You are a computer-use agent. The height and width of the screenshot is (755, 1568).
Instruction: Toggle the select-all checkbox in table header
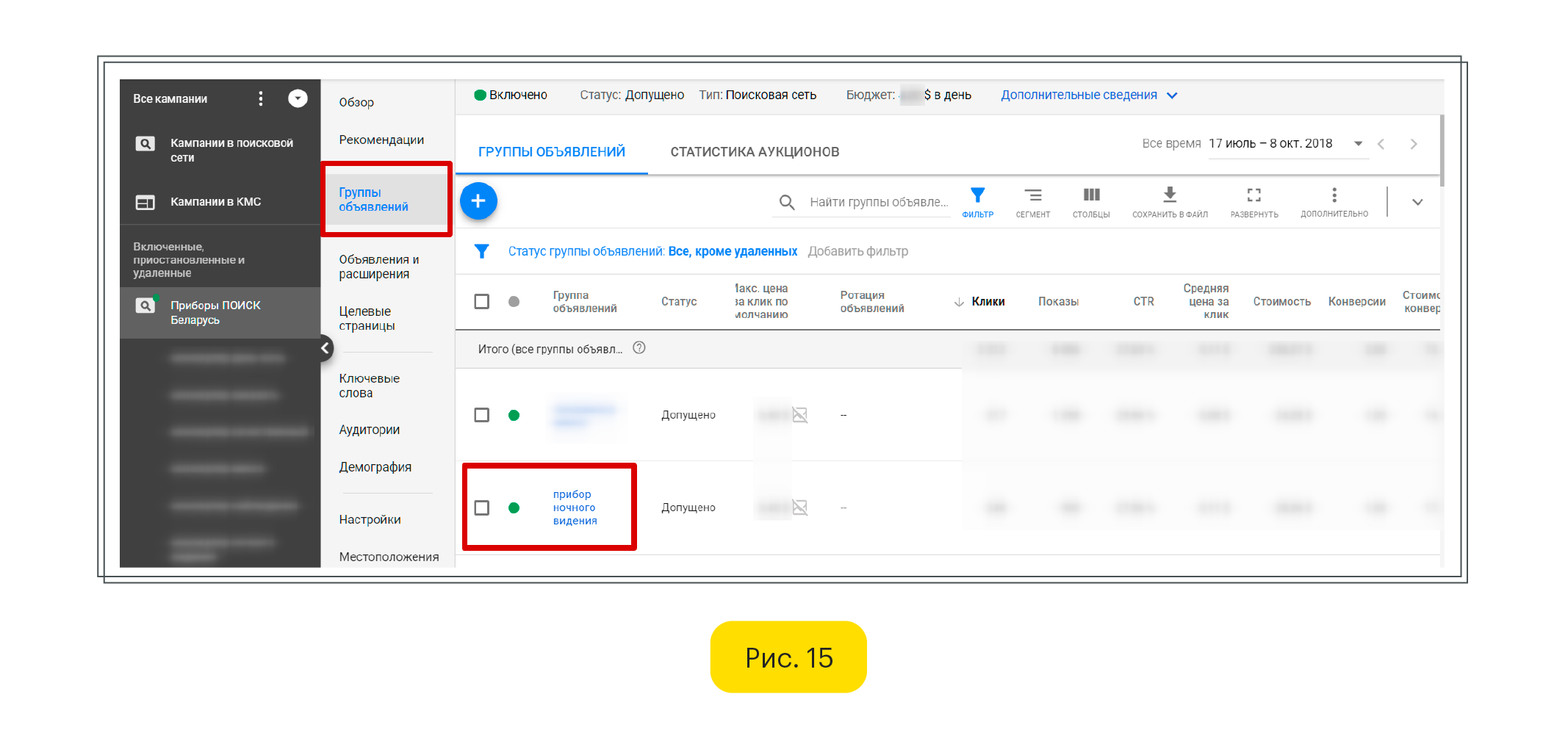(x=482, y=301)
